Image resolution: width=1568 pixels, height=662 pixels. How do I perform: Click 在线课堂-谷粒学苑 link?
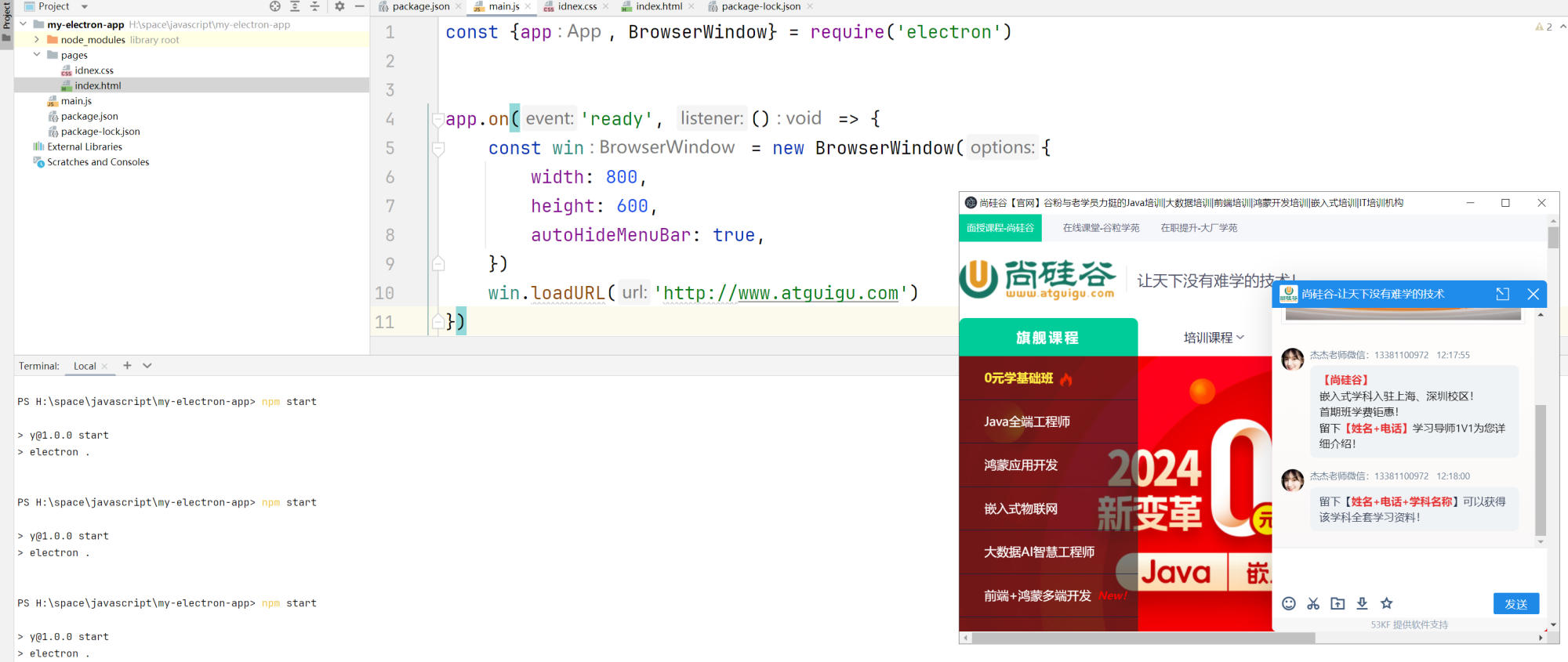click(1101, 228)
